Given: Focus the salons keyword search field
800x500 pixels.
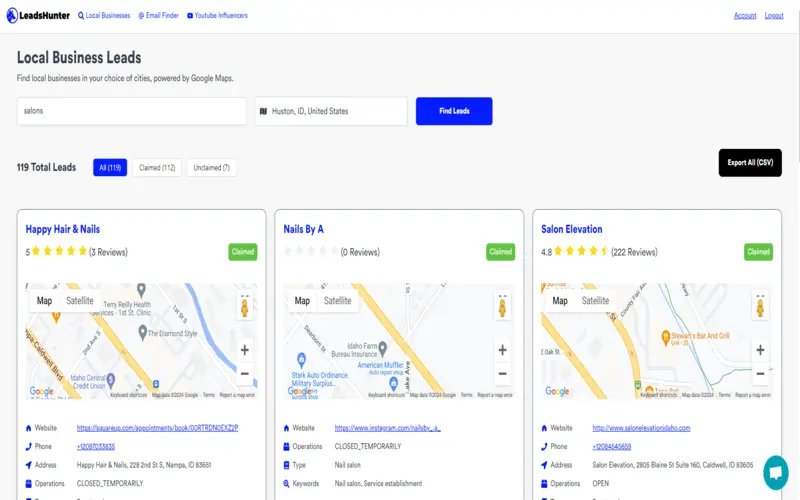Looking at the screenshot, I should coord(132,111).
